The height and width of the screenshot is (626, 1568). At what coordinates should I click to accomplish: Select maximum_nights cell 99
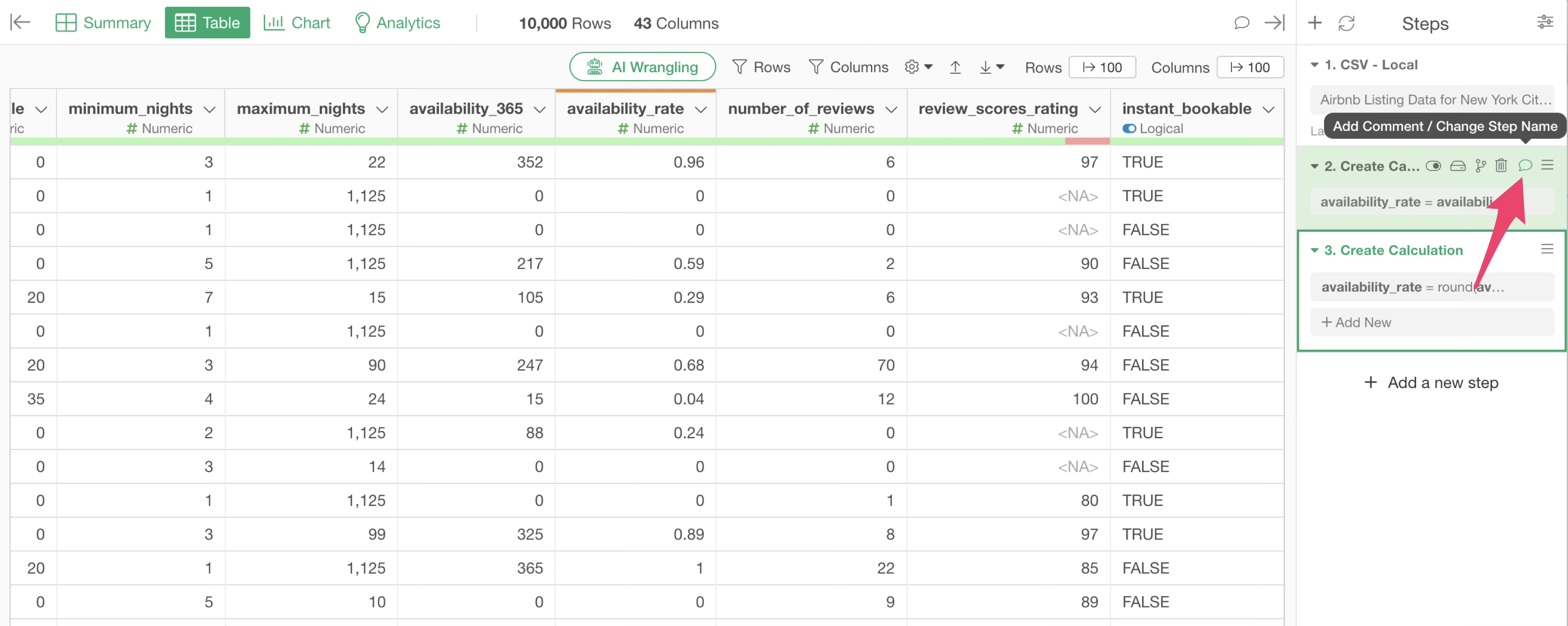[311, 534]
